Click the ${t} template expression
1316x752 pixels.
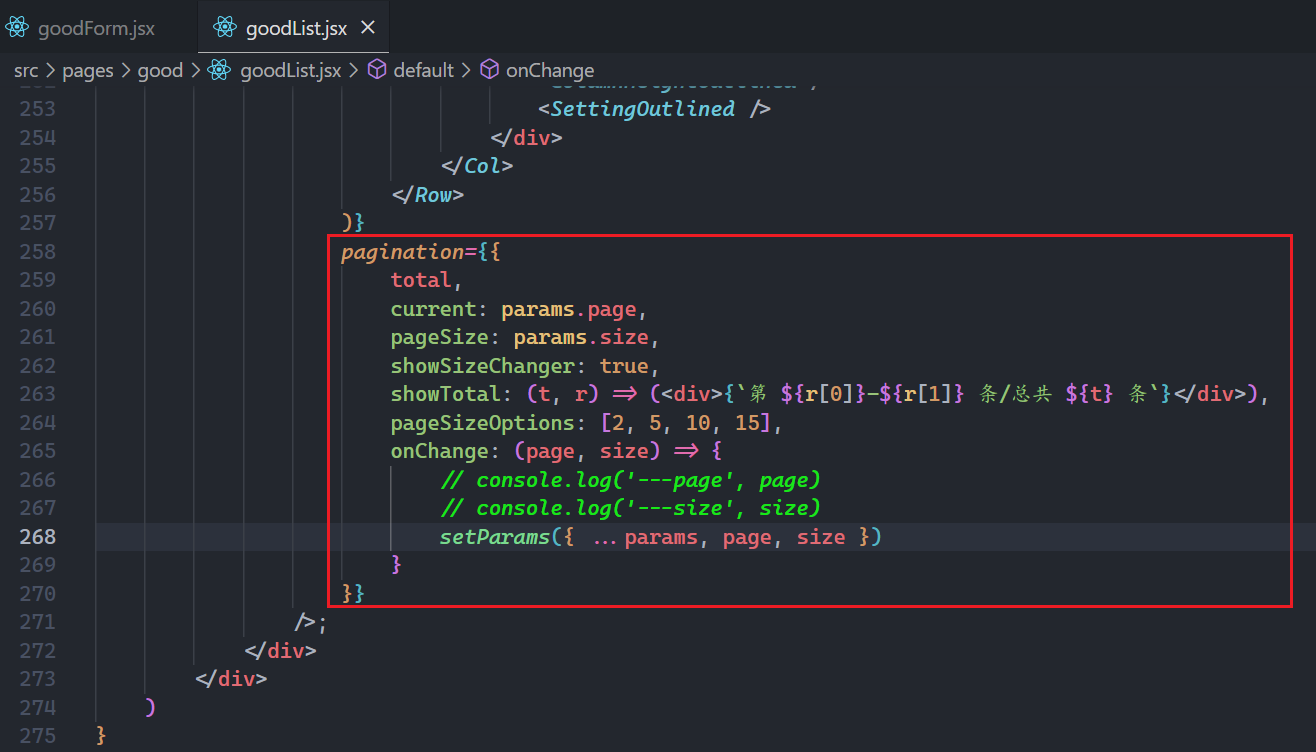click(x=1090, y=394)
